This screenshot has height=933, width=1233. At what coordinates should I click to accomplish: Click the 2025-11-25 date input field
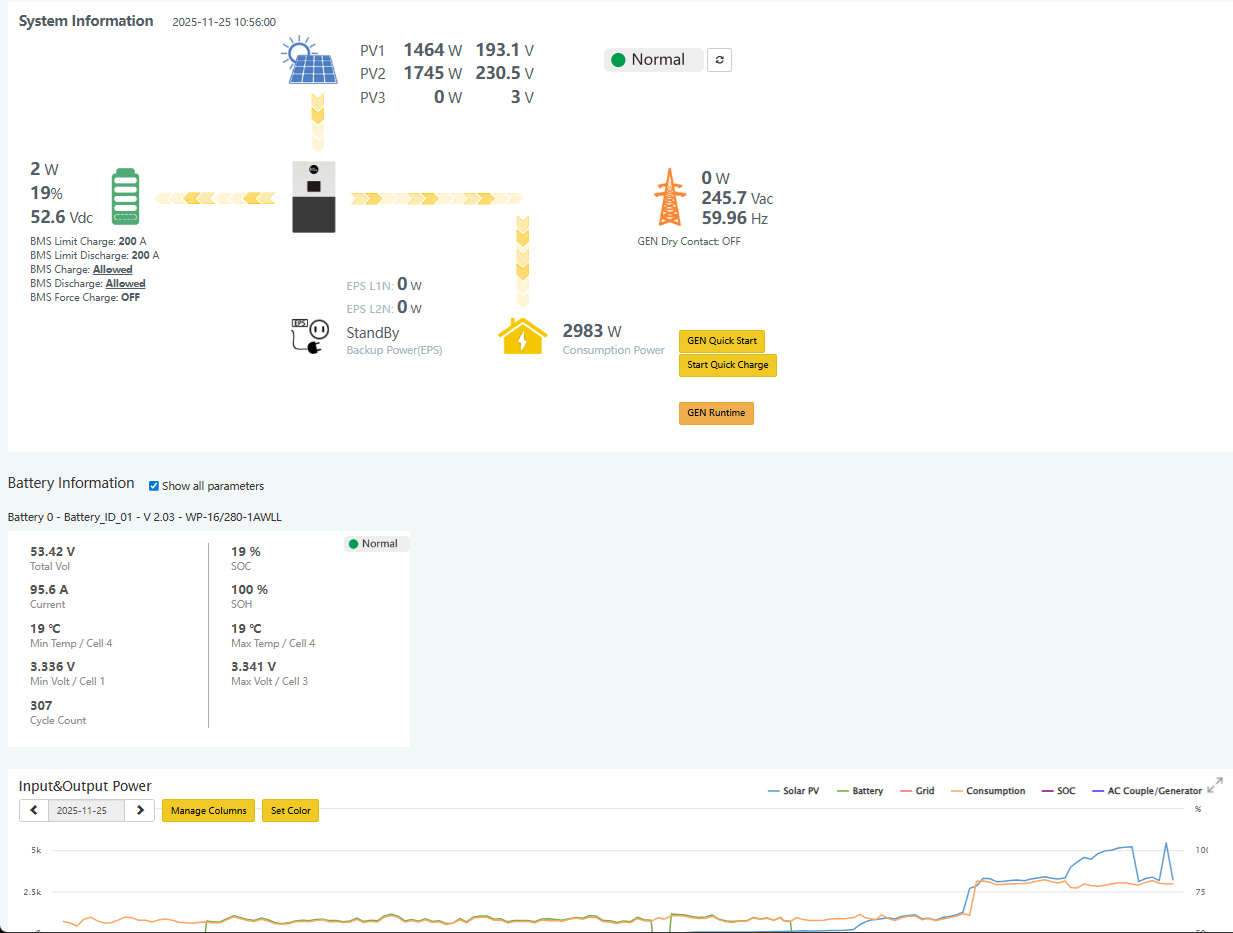point(87,810)
